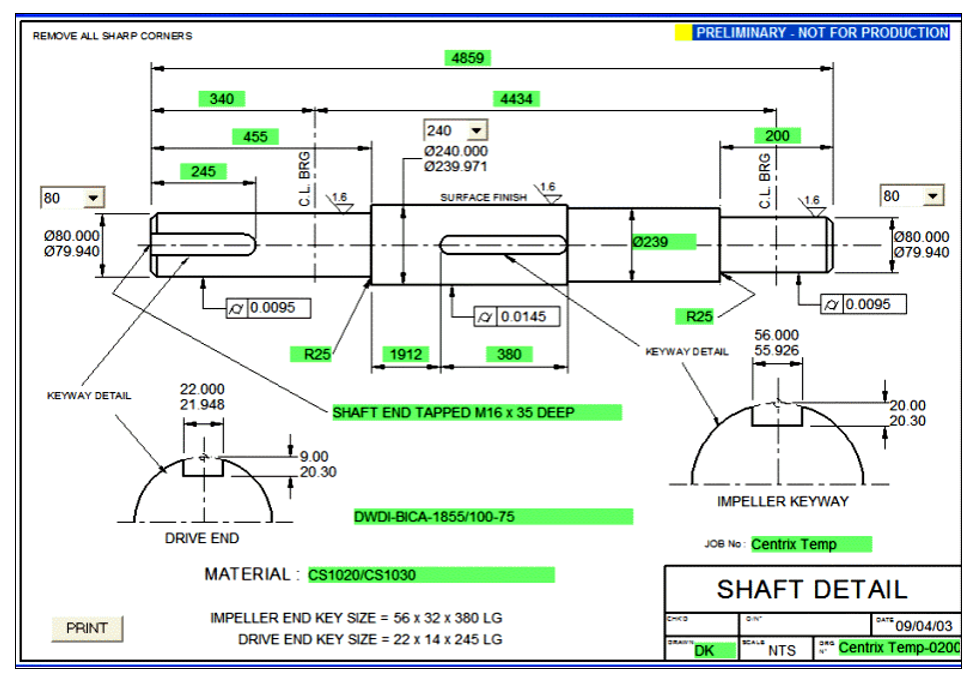Select the yellow swatch beside the PRELIMINARY banner

[684, 32]
